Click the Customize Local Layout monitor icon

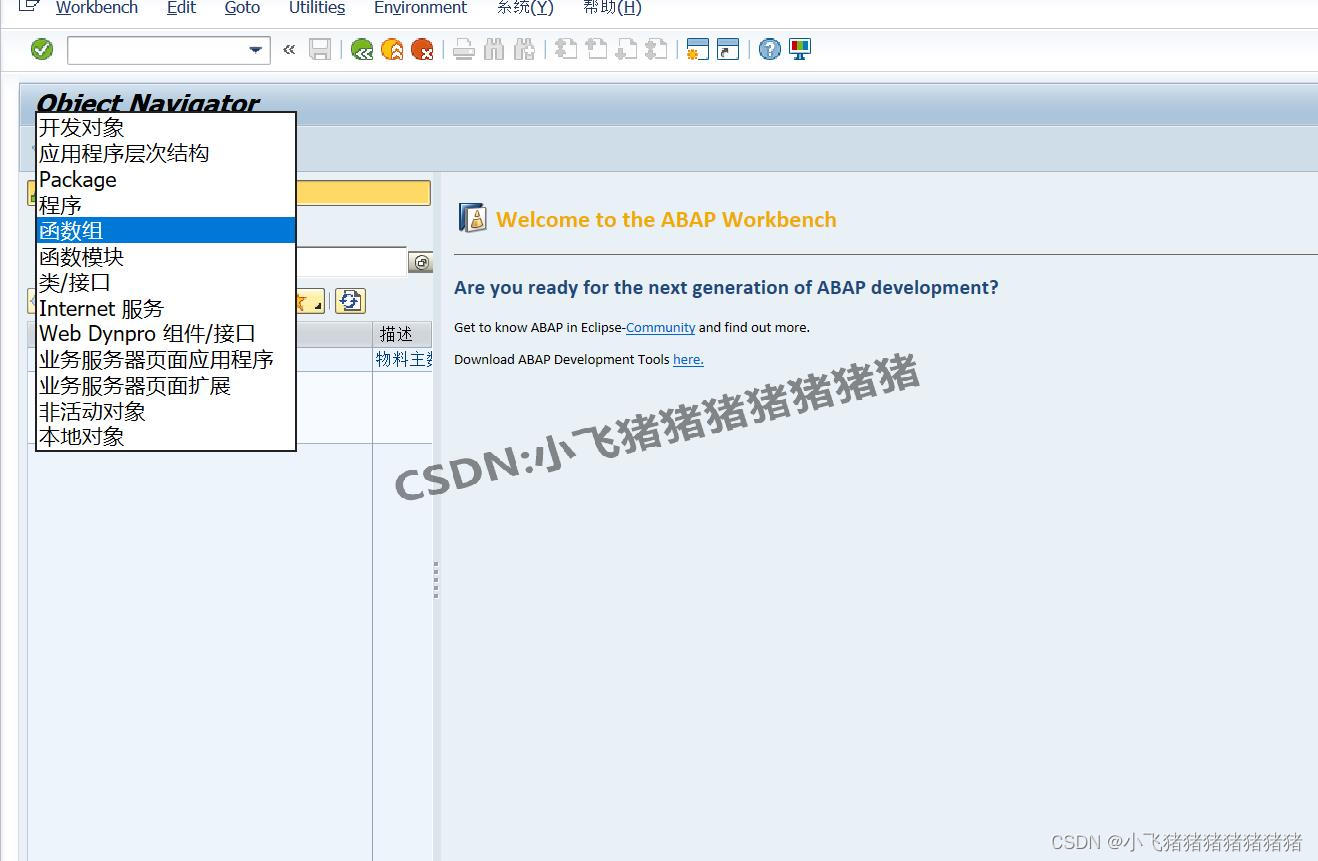coord(800,49)
